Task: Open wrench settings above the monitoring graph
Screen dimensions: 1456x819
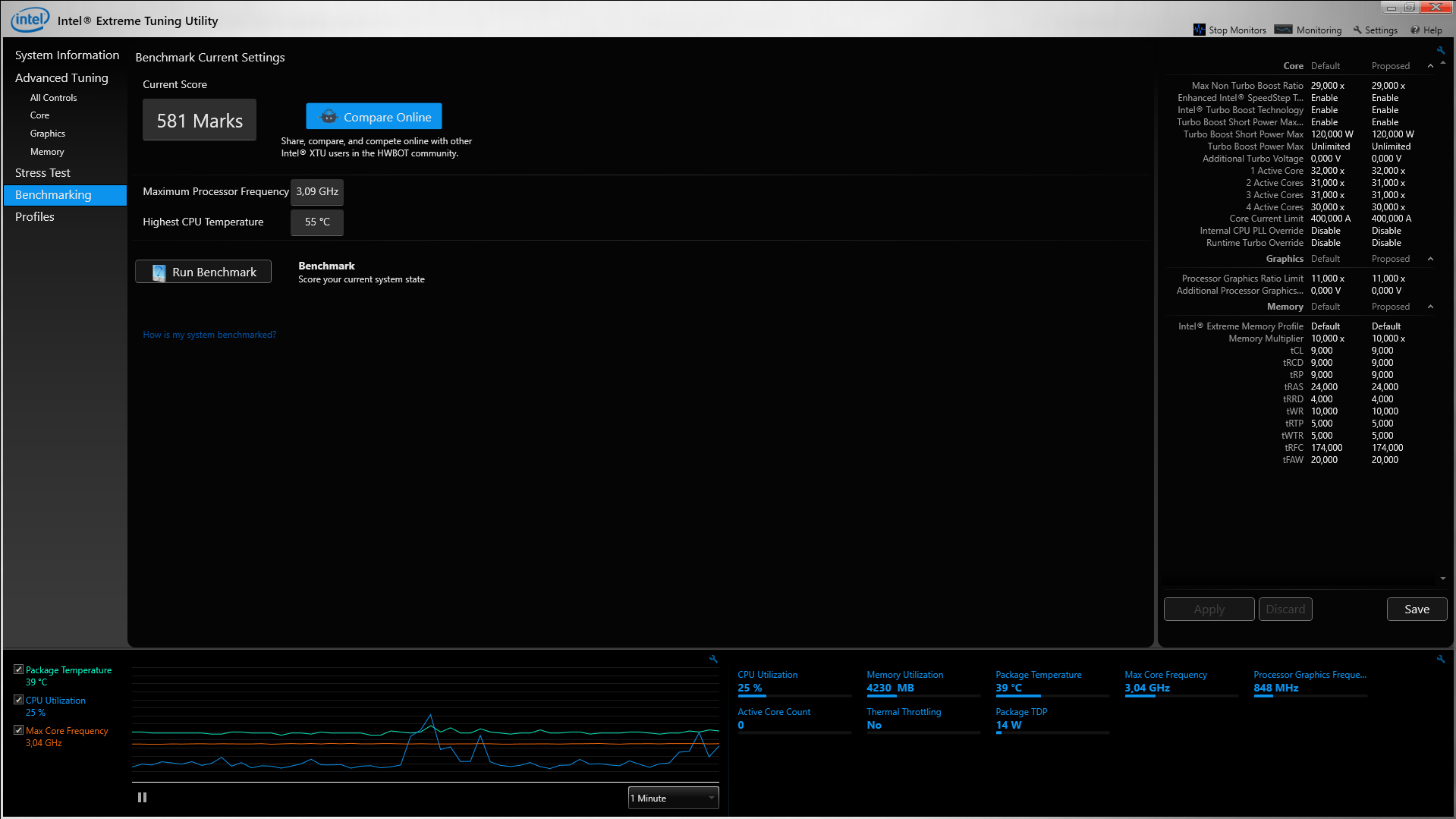Action: click(x=713, y=659)
